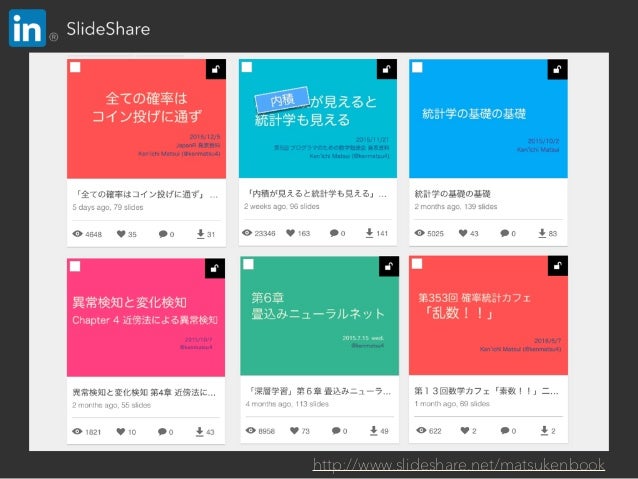Screen dimensions: 638x479
Task: Click unlock icon on 畳込みニューラルネット card
Action: [389, 267]
